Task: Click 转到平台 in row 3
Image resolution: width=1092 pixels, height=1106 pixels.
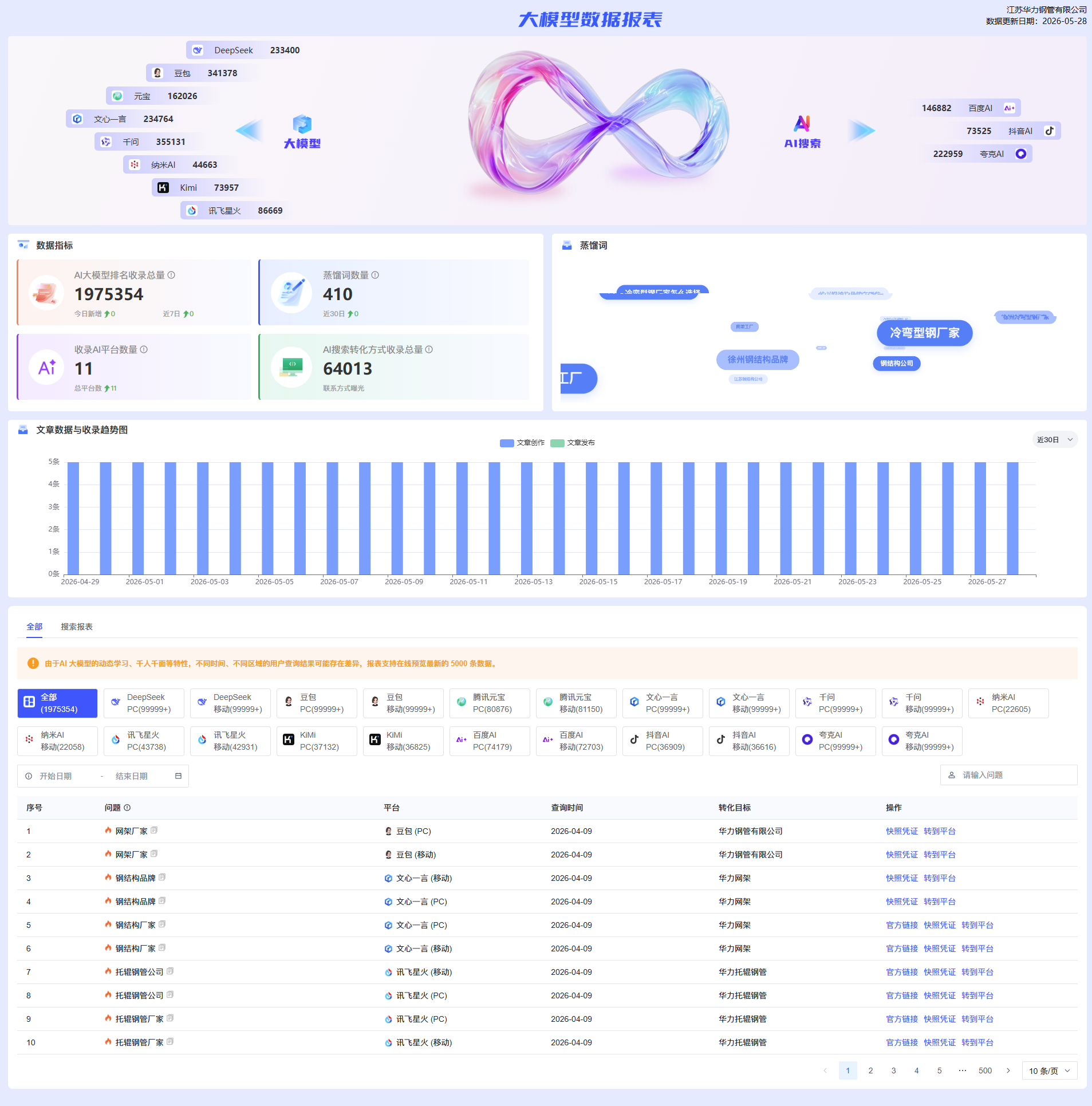Action: click(x=940, y=878)
